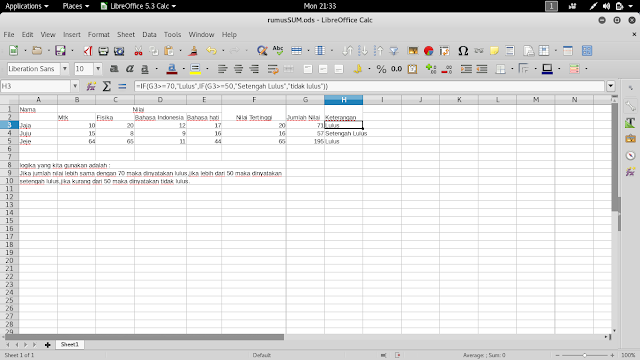
Task: Open the Sheet menu
Action: point(126,35)
